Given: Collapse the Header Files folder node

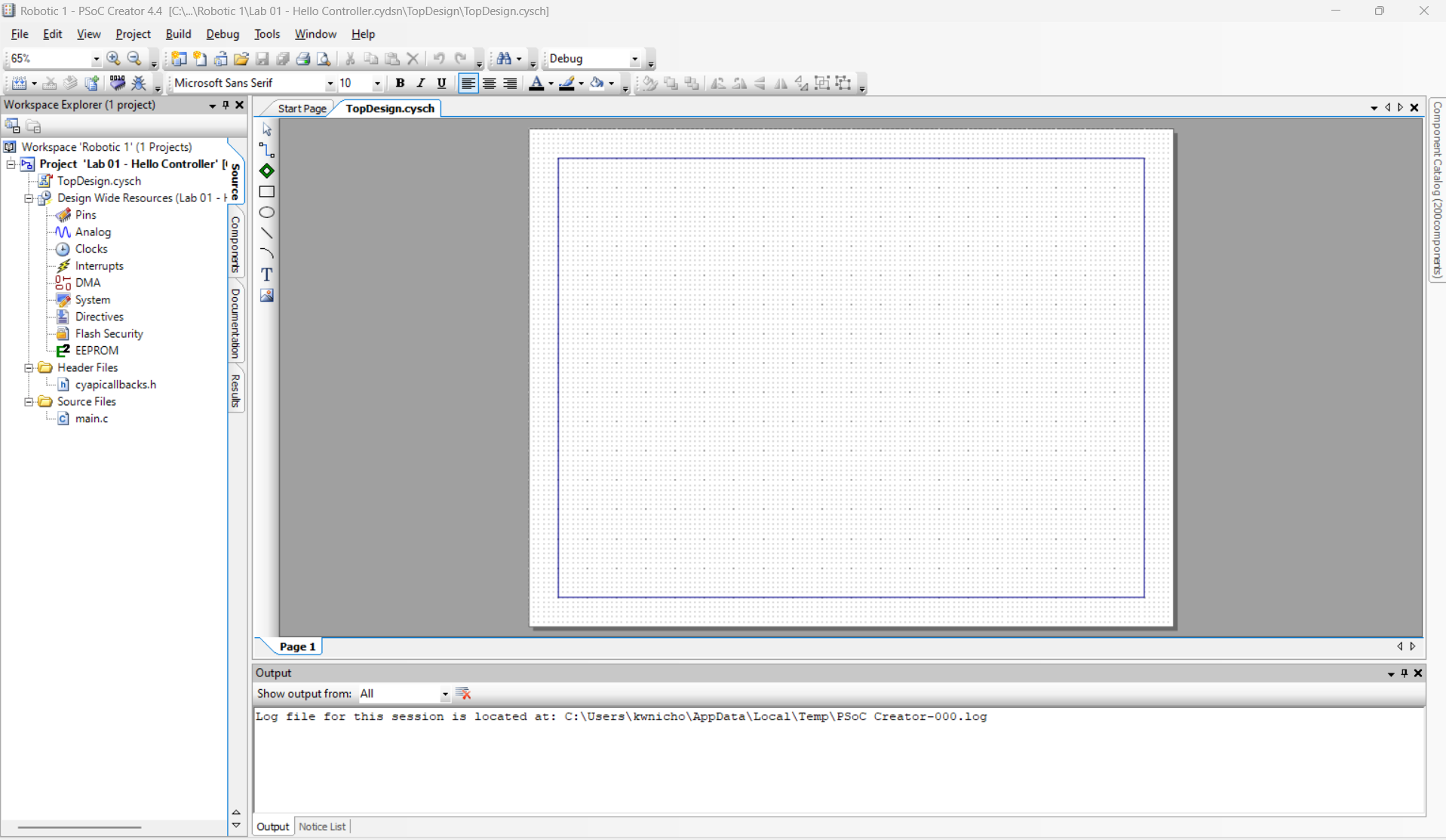Looking at the screenshot, I should click(28, 368).
